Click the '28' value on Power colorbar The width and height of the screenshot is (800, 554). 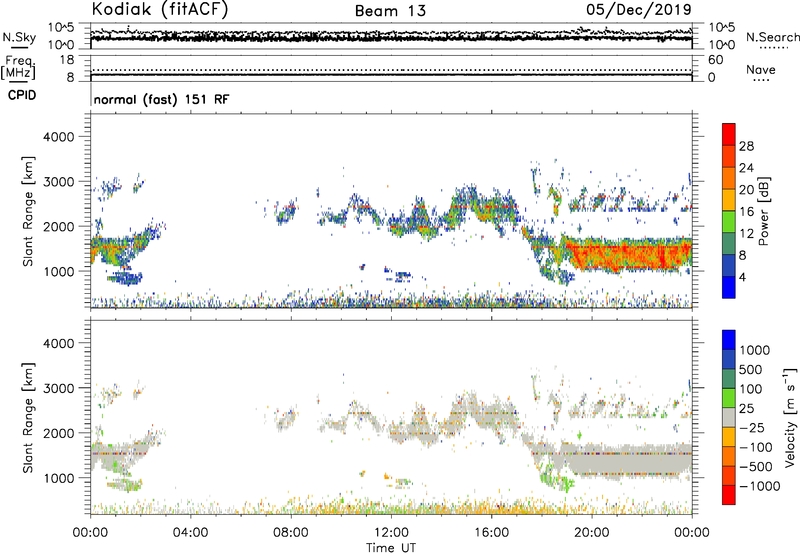point(746,146)
